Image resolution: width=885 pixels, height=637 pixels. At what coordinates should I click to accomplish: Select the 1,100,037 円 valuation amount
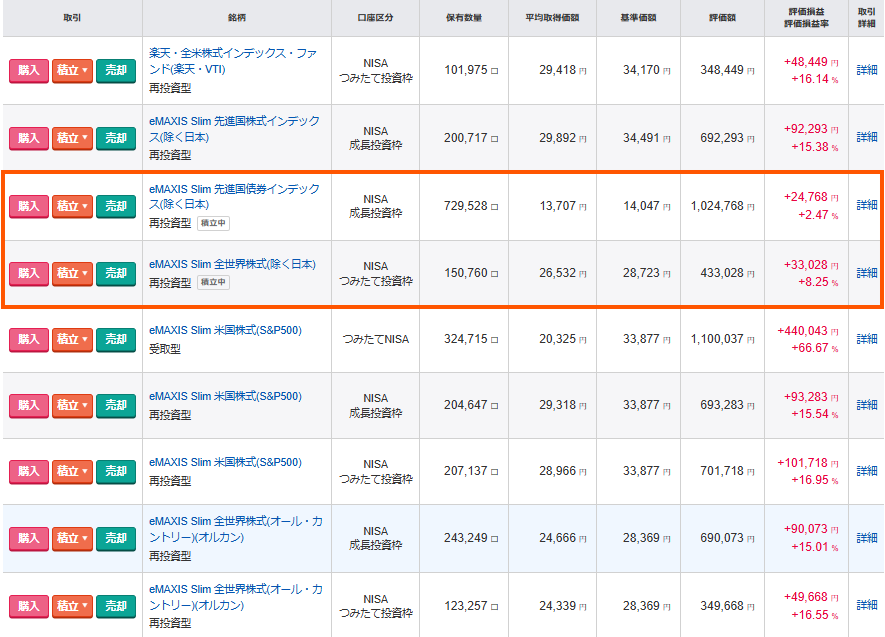point(722,339)
